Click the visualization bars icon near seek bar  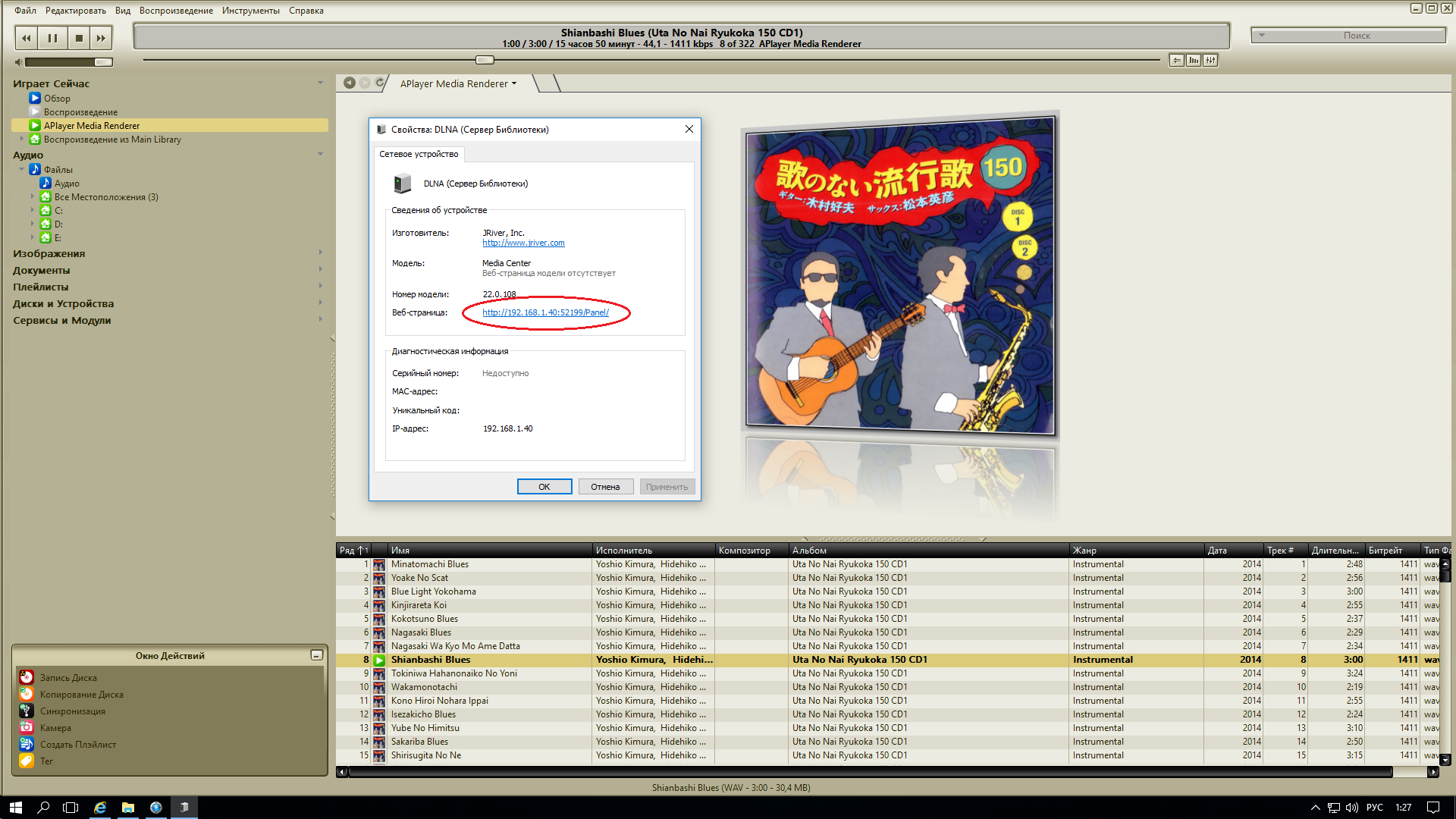[x=1194, y=60]
